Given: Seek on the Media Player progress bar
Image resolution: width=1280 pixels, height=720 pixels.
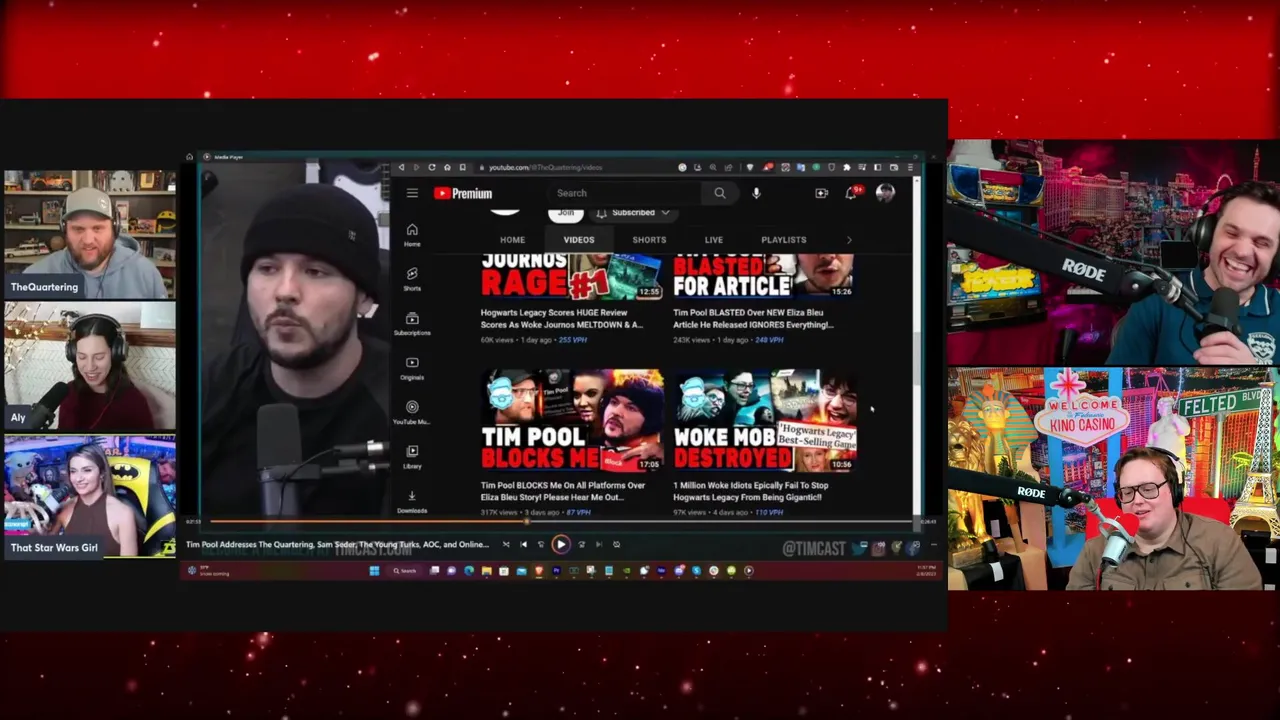Looking at the screenshot, I should point(560,521).
